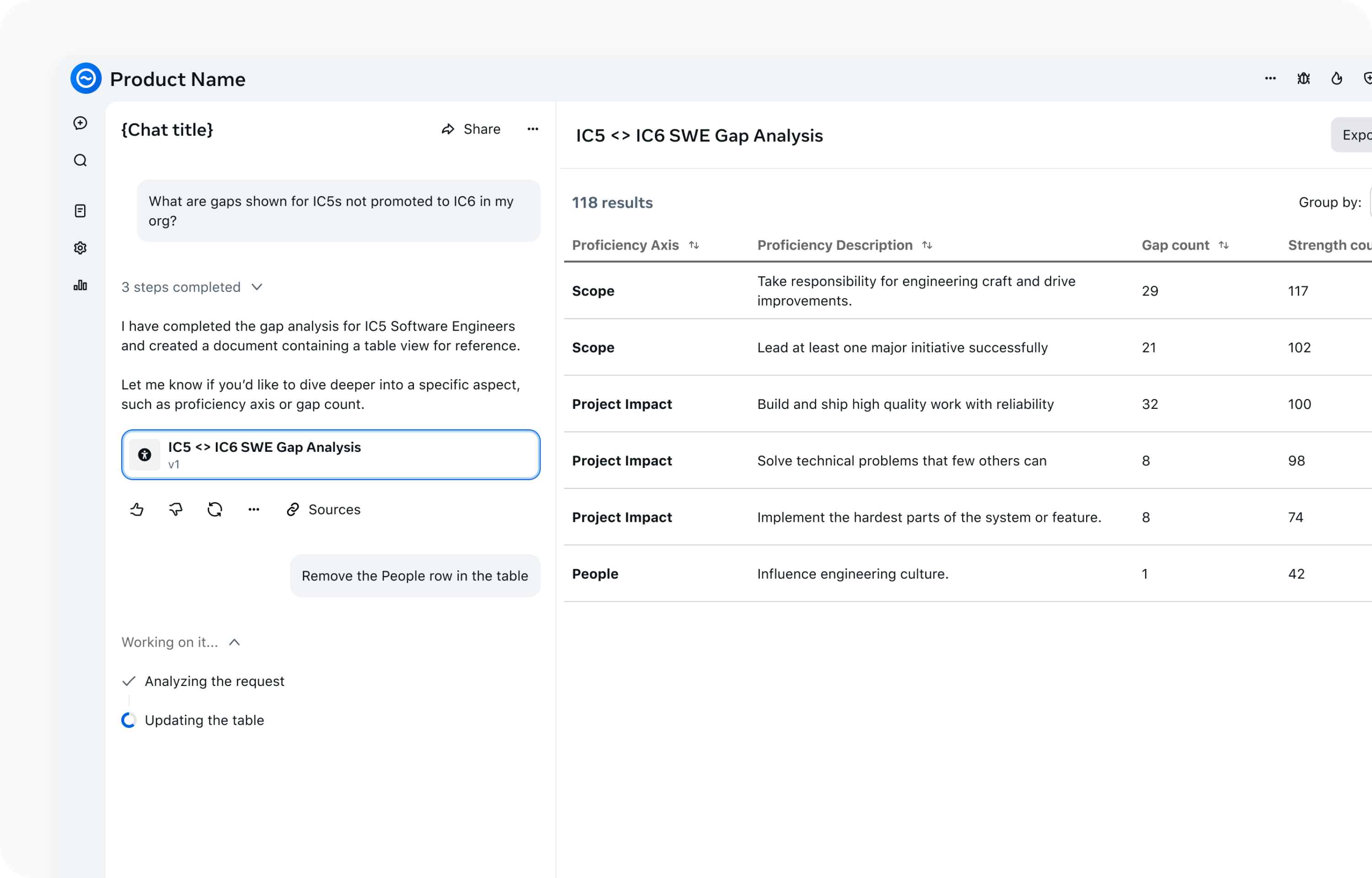Open top header ellipsis menu
The width and height of the screenshot is (1372, 878).
(x=1270, y=79)
